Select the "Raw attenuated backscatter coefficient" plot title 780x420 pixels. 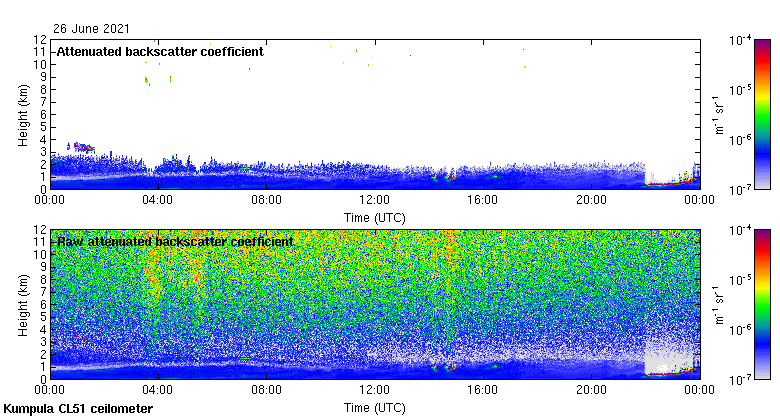(x=176, y=242)
